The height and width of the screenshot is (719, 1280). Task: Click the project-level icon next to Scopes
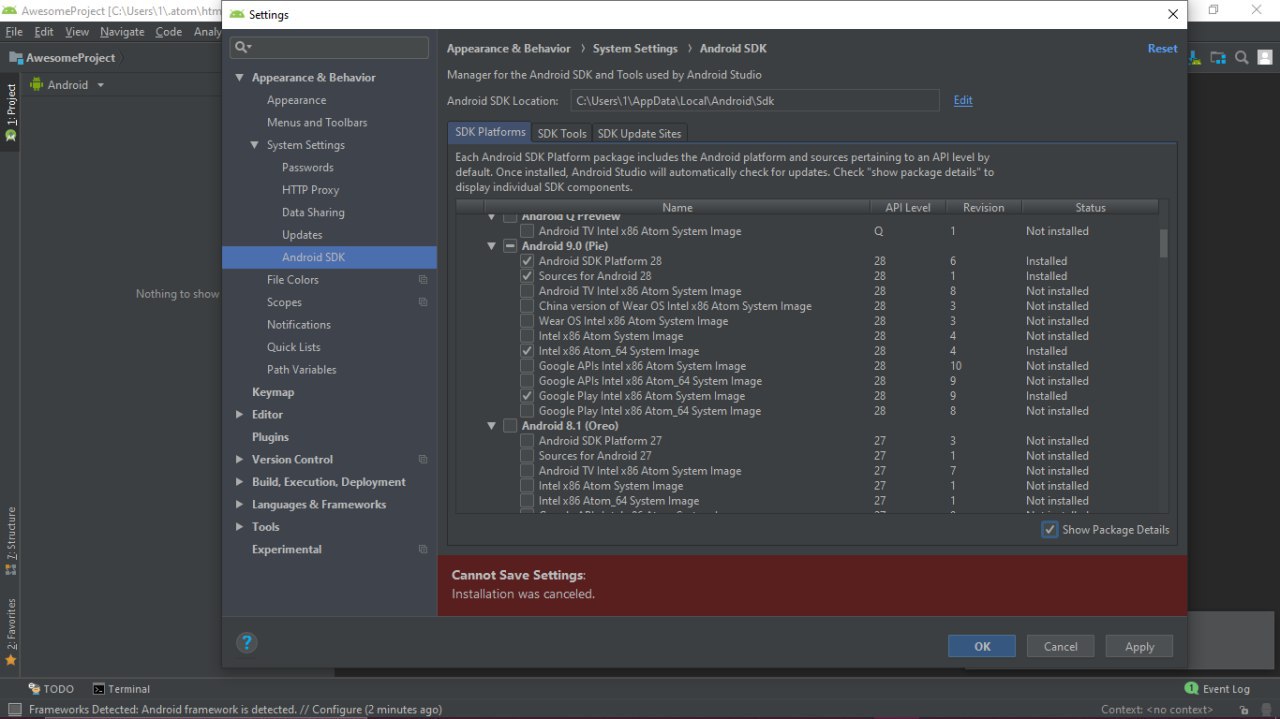(x=423, y=302)
